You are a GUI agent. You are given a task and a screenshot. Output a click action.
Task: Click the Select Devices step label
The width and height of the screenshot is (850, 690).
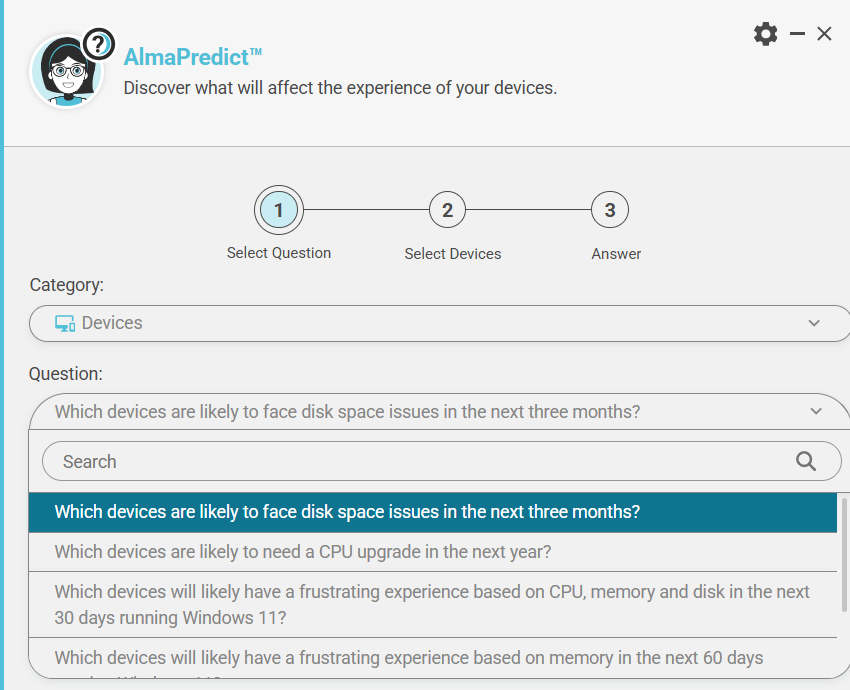point(452,254)
